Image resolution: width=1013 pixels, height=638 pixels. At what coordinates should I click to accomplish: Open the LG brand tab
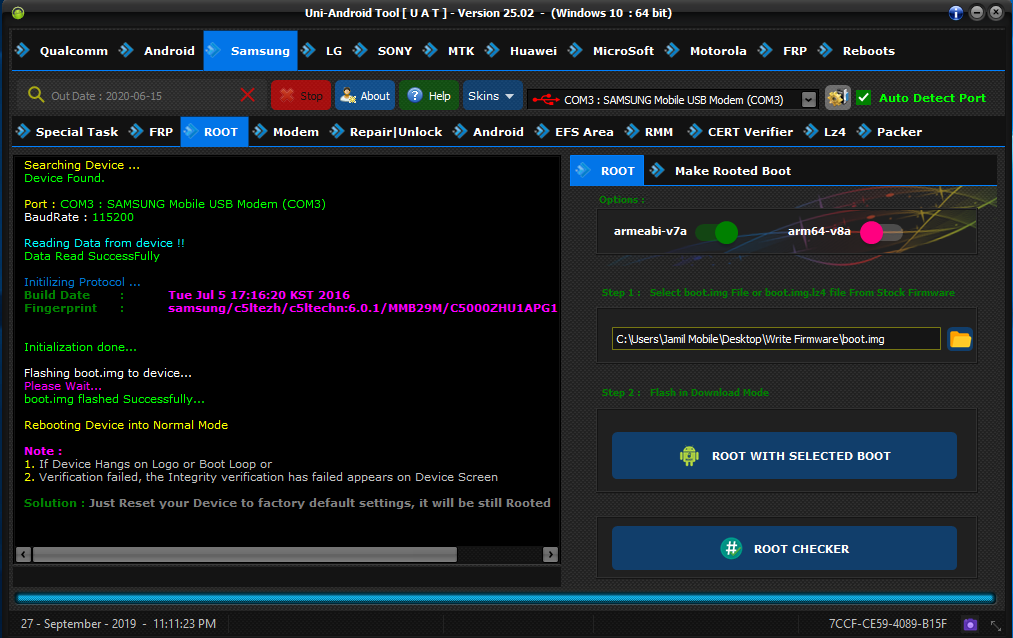tap(322, 50)
